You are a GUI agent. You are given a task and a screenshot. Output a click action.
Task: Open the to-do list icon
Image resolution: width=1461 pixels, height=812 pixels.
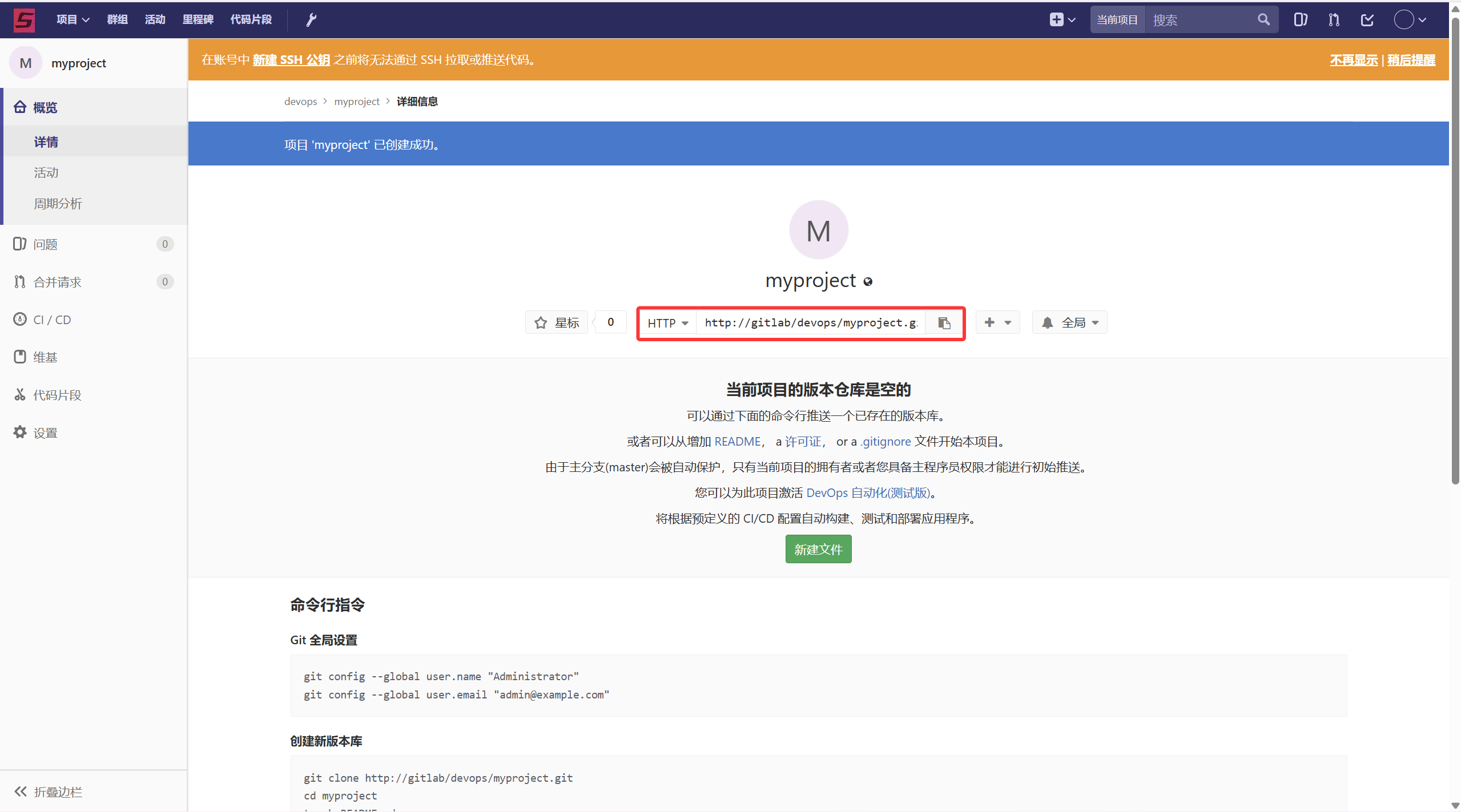coord(1367,20)
